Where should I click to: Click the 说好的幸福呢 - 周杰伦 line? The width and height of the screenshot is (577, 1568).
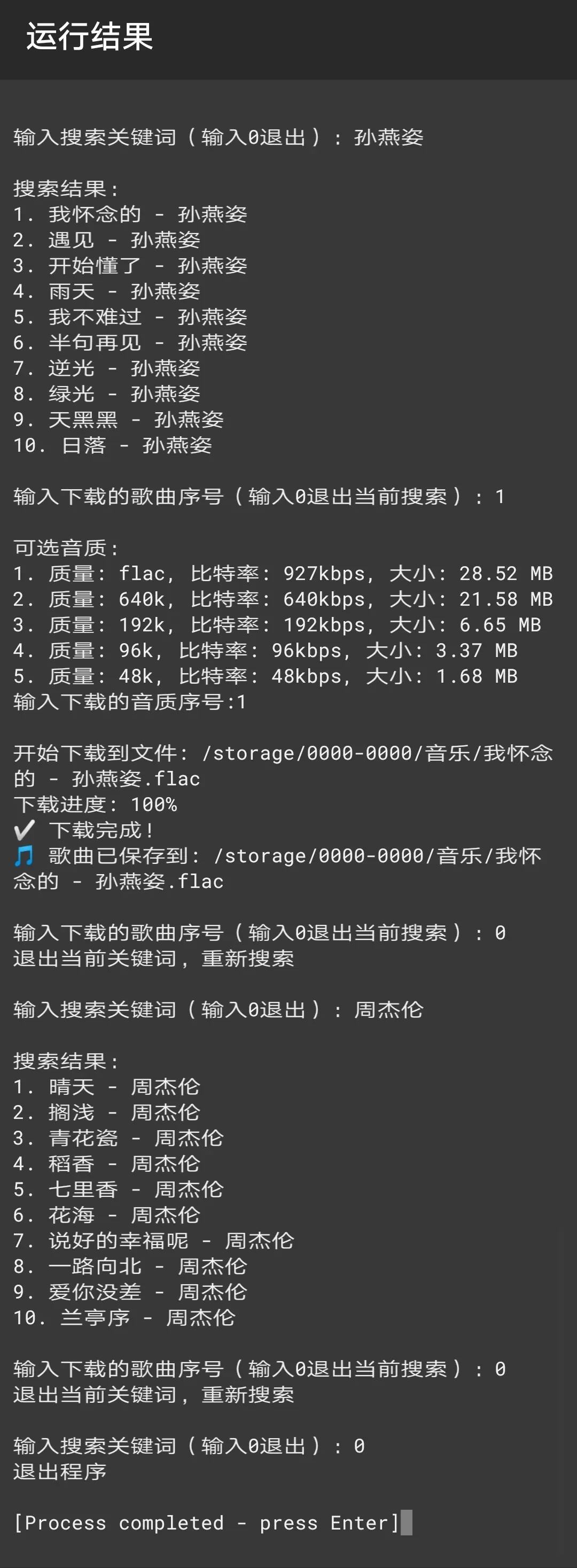point(154,1240)
